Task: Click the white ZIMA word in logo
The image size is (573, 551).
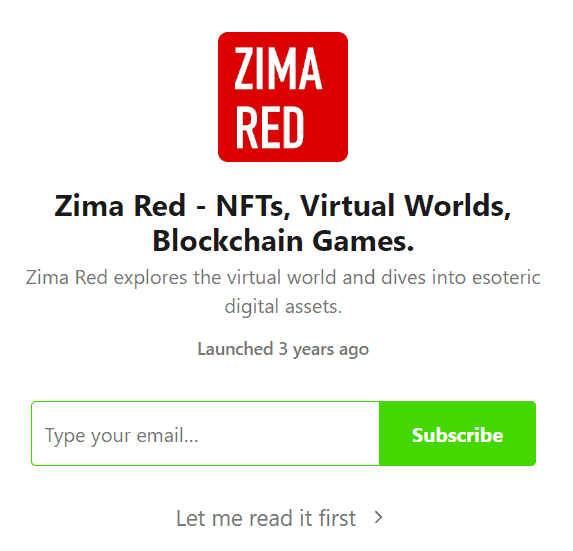Action: coord(278,68)
